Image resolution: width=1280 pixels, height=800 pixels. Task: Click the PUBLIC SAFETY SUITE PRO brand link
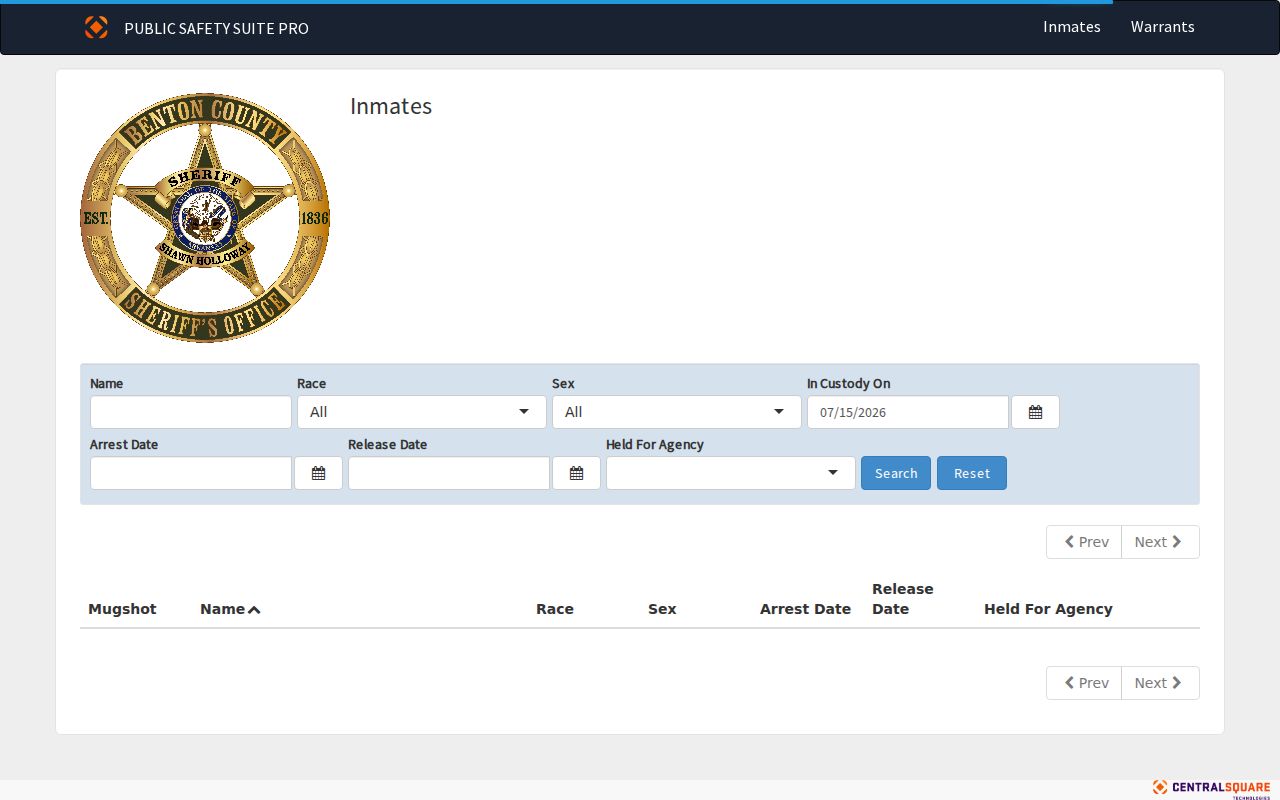pyautogui.click(x=216, y=28)
